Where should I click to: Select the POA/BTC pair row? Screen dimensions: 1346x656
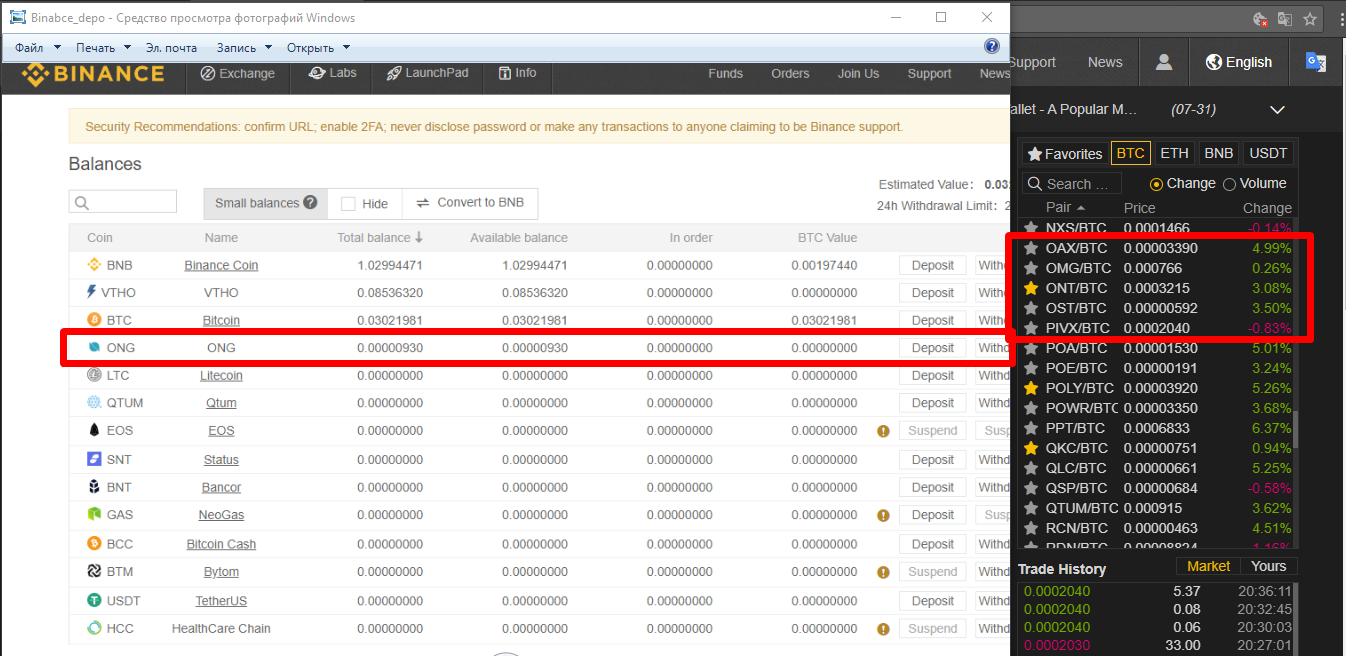point(1156,348)
